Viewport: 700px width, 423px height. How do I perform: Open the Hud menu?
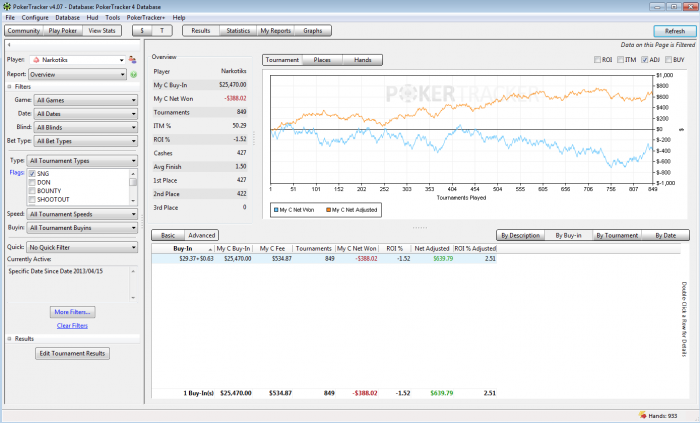tap(92, 18)
